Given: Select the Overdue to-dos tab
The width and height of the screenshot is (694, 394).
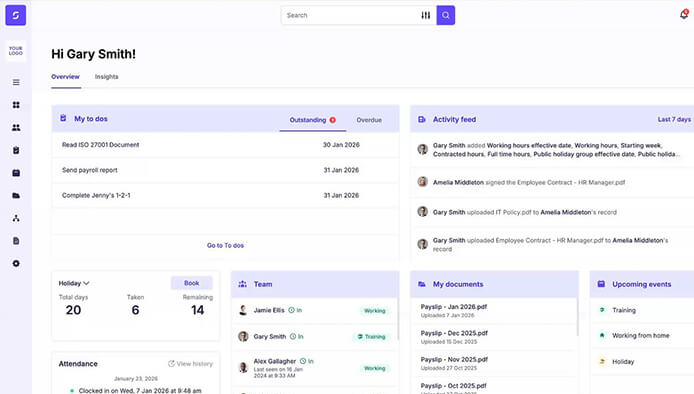Looking at the screenshot, I should pyautogui.click(x=369, y=120).
